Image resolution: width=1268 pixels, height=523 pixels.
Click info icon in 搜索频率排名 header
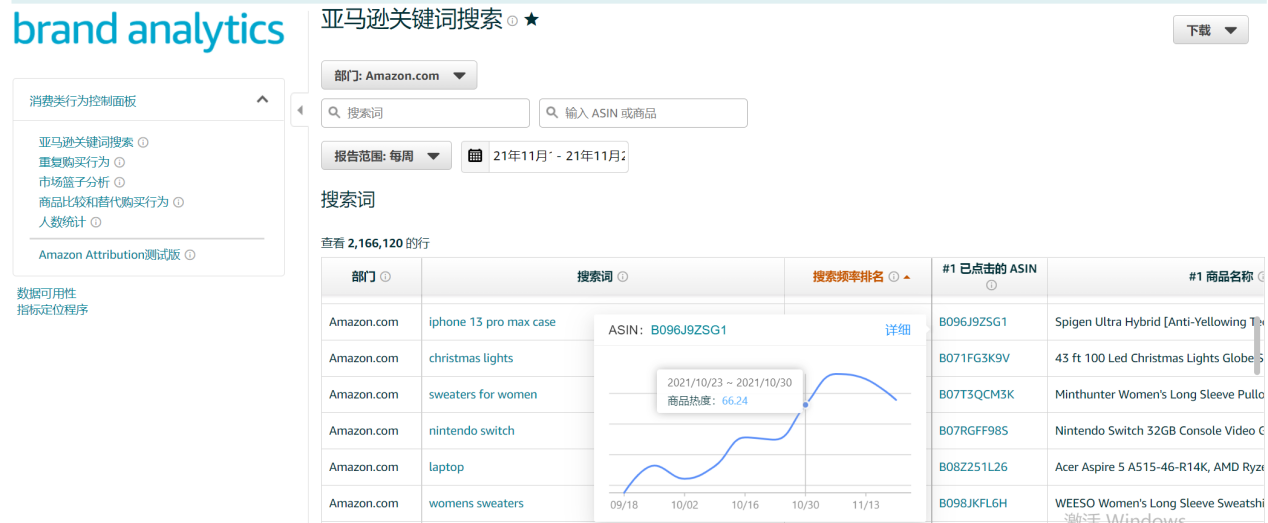894,277
